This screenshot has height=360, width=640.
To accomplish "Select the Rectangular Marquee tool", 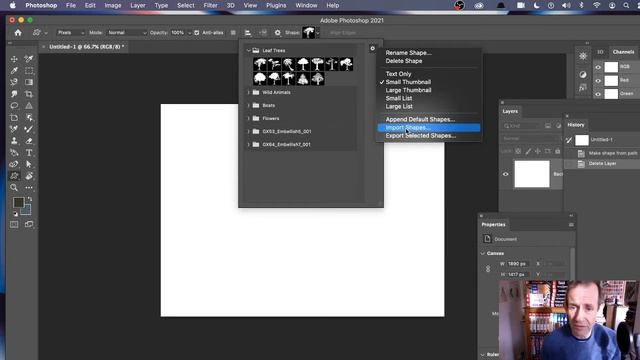I will pos(29,71).
